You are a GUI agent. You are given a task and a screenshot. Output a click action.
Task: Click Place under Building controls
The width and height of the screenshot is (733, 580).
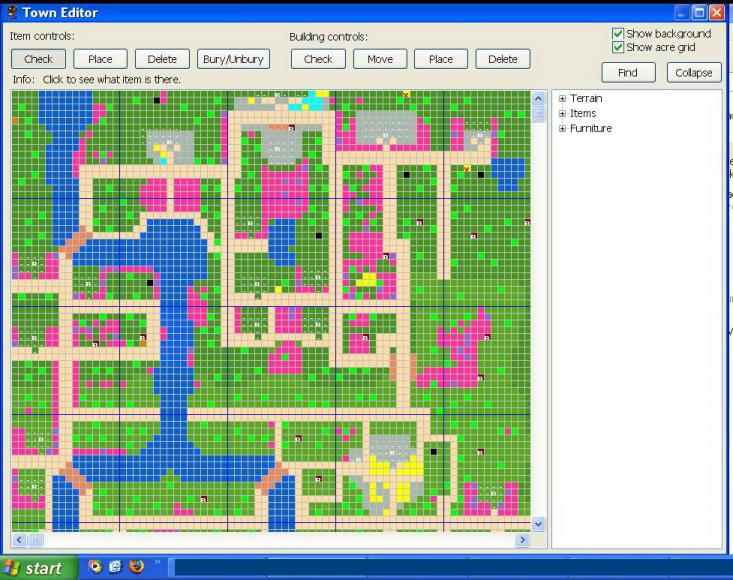pos(441,59)
